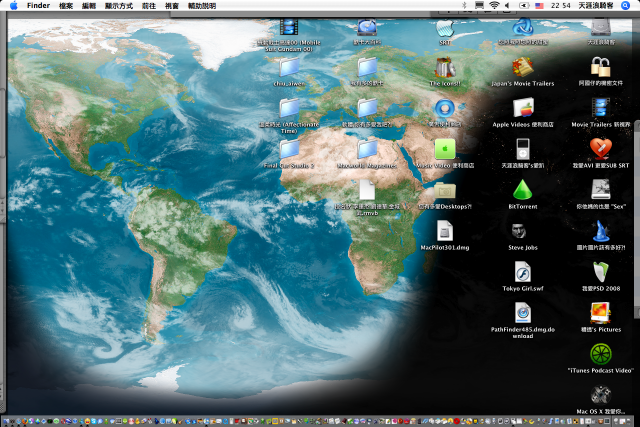Select the padlocks encrypted files icon
The height and width of the screenshot is (427, 640).
pyautogui.click(x=601, y=67)
